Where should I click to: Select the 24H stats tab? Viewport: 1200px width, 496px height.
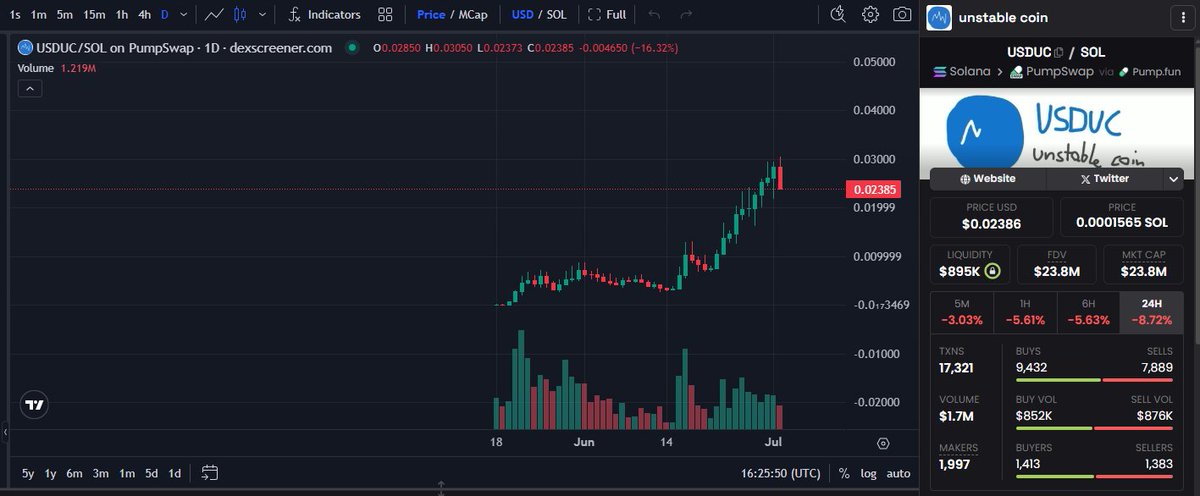click(1151, 312)
